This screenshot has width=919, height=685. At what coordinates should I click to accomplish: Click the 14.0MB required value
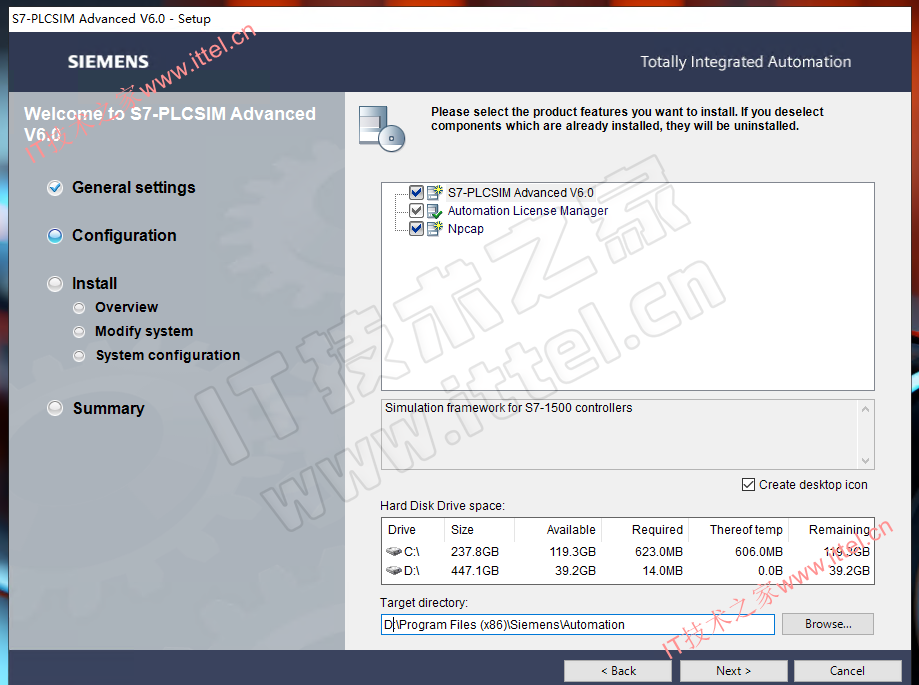click(x=663, y=571)
